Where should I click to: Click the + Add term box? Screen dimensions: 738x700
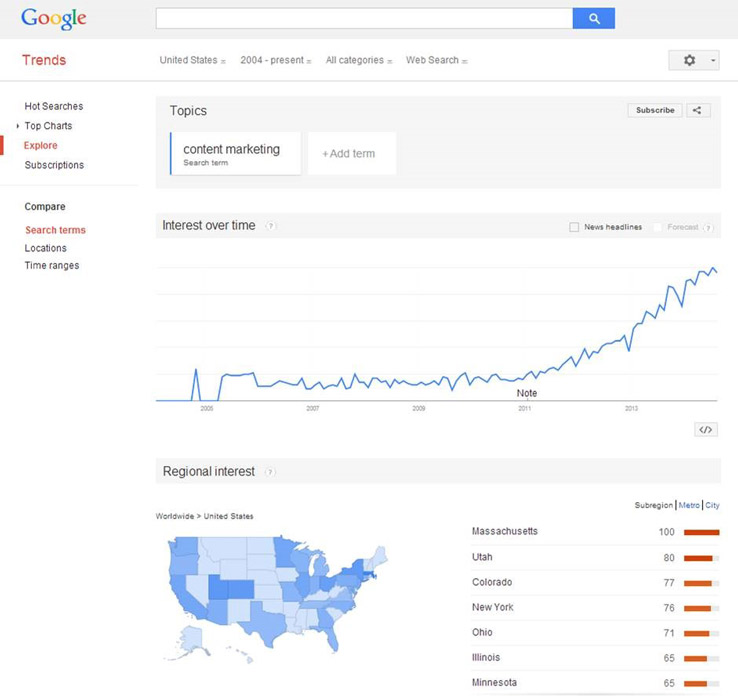pyautogui.click(x=352, y=153)
